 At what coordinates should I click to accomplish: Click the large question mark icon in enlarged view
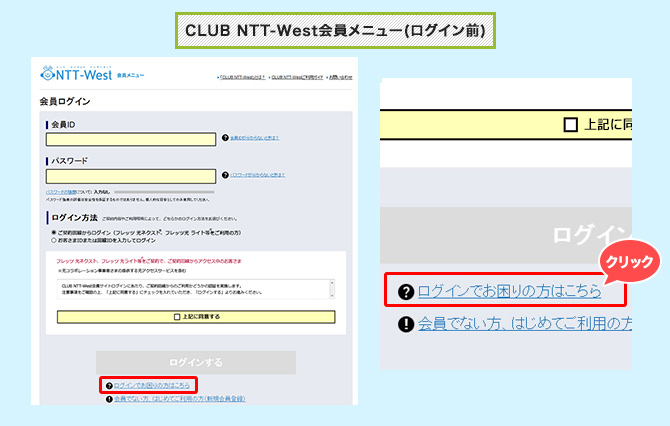(x=406, y=292)
